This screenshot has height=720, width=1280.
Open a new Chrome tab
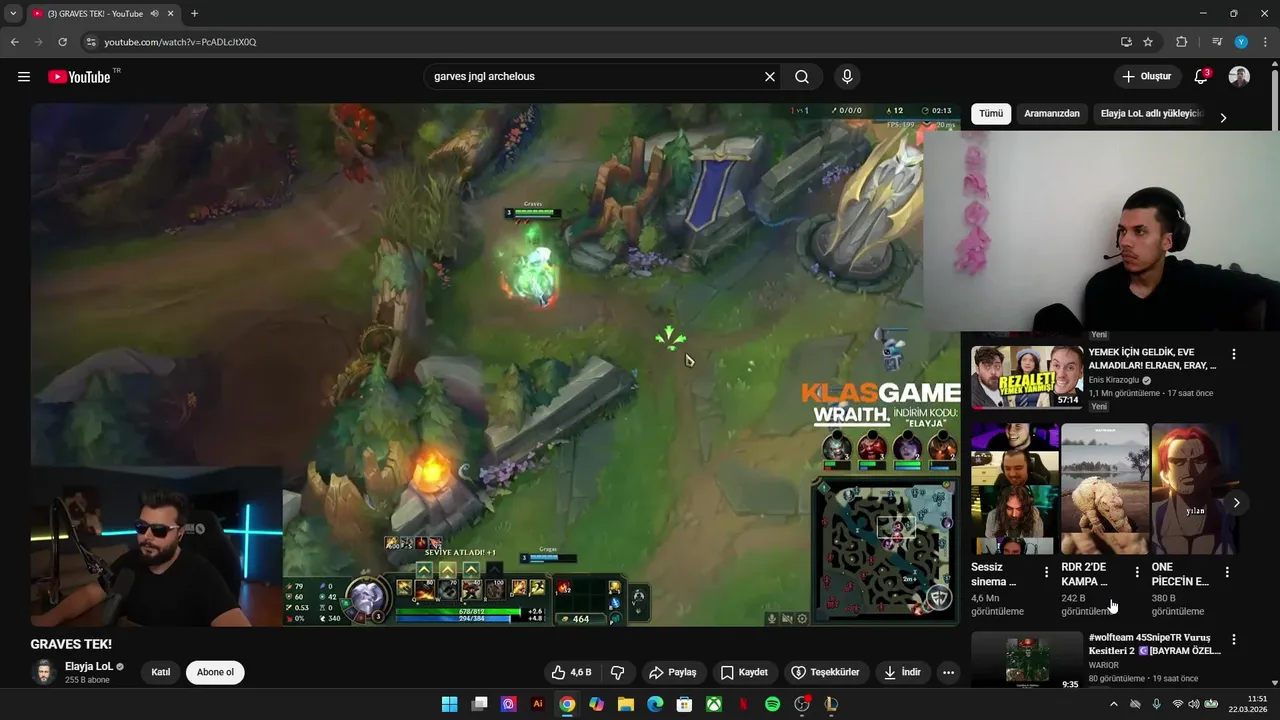click(x=194, y=14)
